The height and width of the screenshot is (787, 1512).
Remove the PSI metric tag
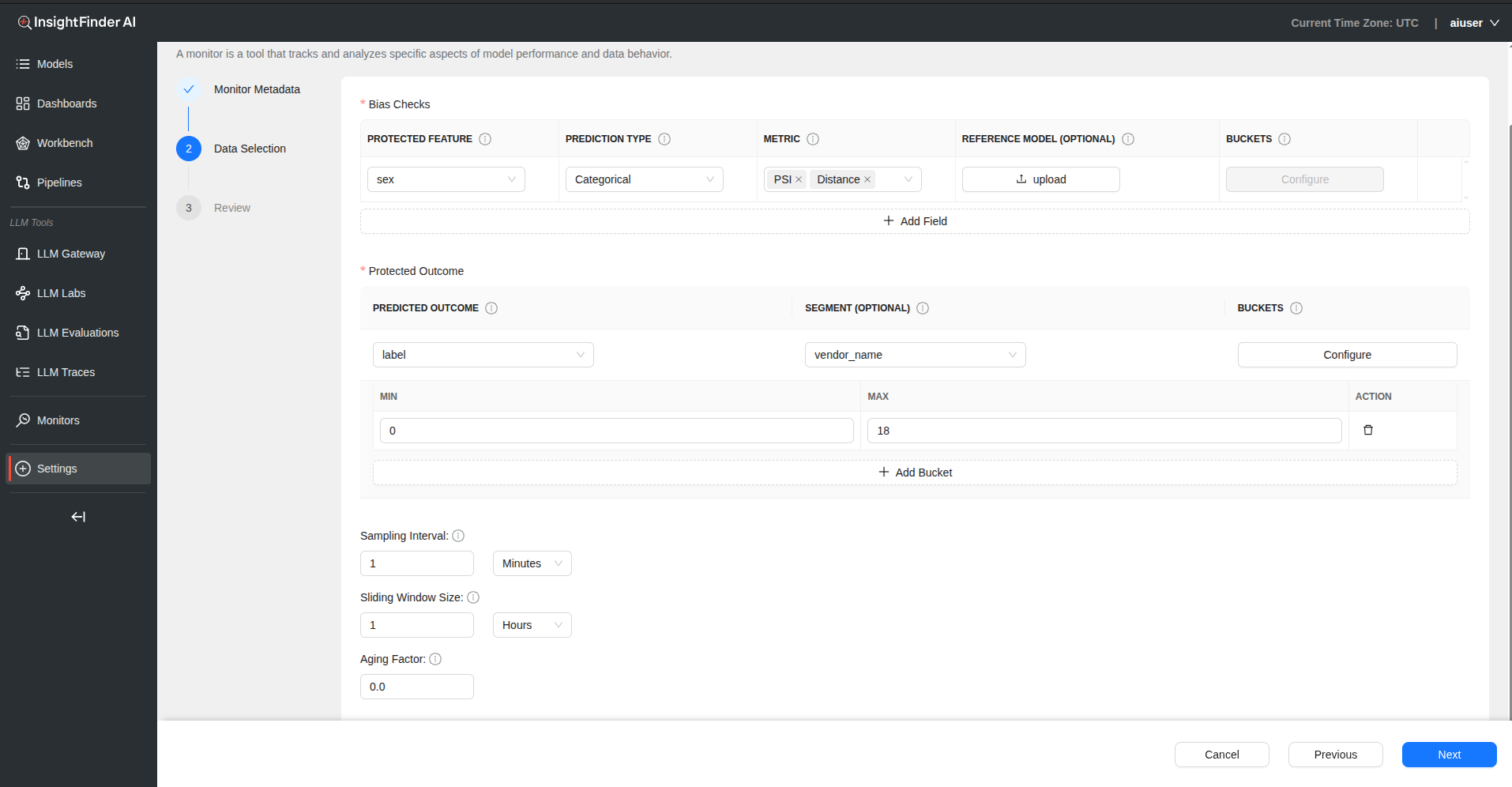pos(799,180)
